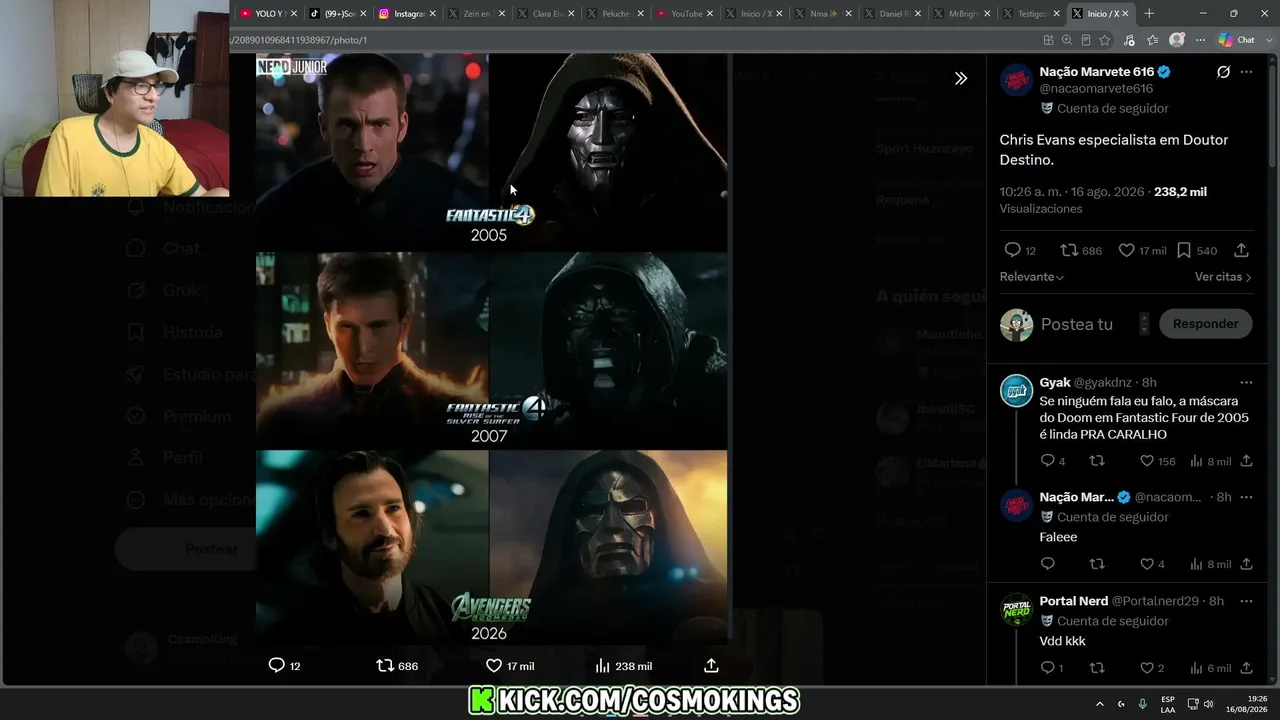Open more options on Nação Marvete 616 post
Image resolution: width=1280 pixels, height=720 pixels.
pos(1246,72)
